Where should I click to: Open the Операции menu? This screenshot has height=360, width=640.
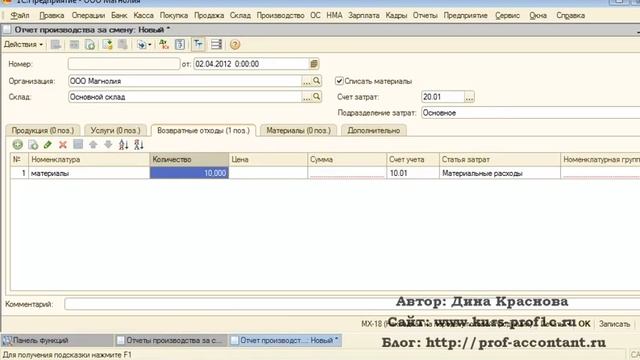coord(88,16)
